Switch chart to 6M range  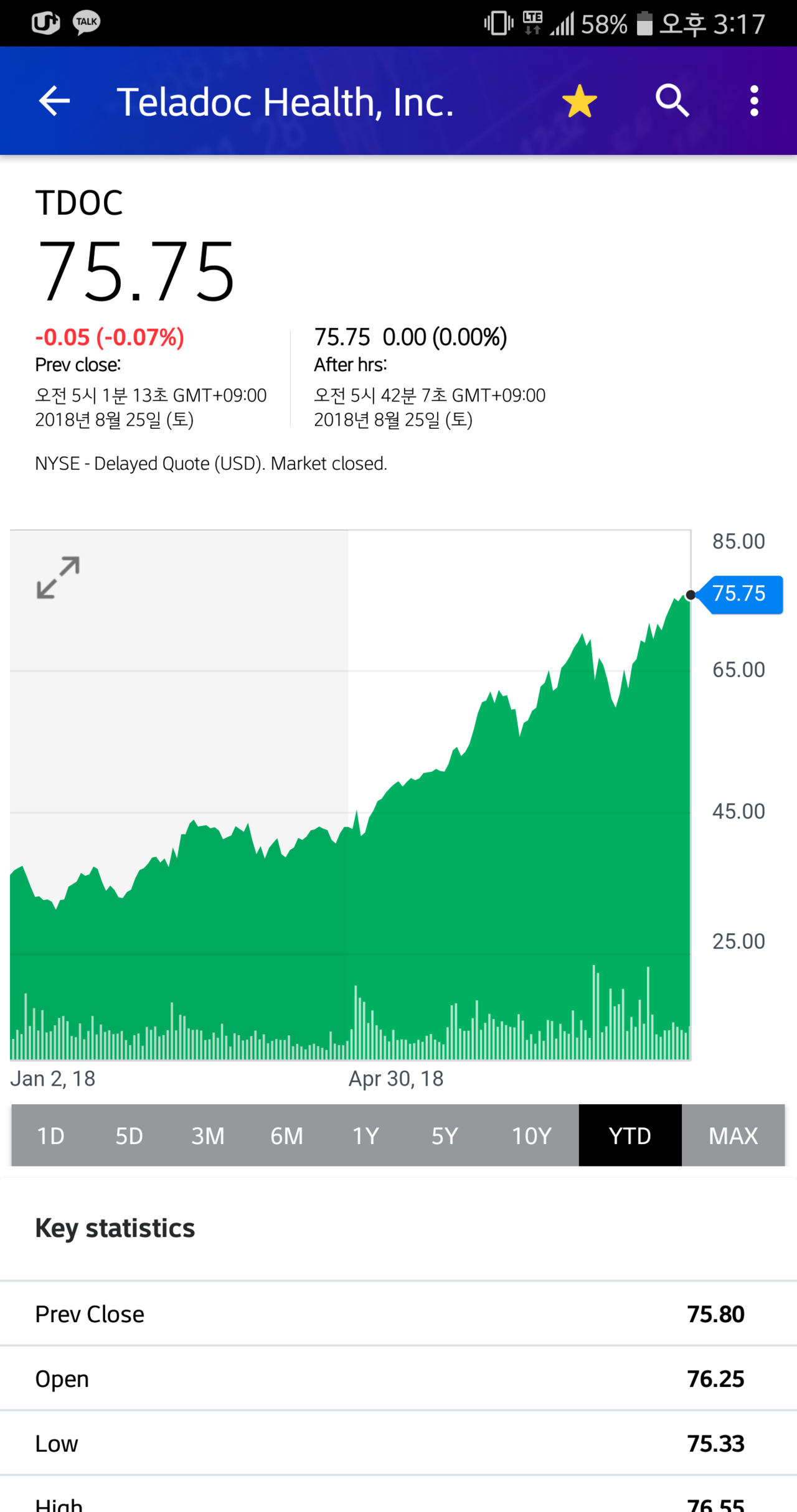tap(286, 1136)
